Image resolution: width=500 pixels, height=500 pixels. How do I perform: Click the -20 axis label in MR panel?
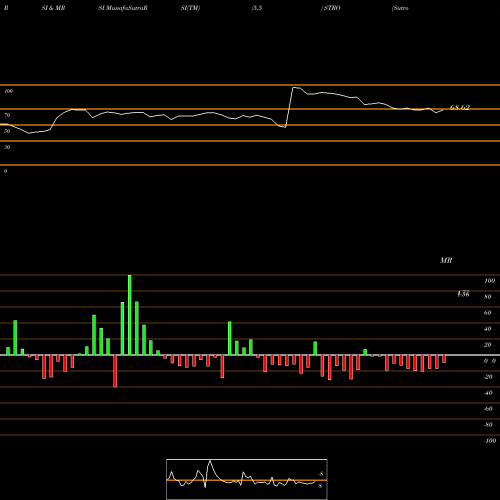click(488, 377)
